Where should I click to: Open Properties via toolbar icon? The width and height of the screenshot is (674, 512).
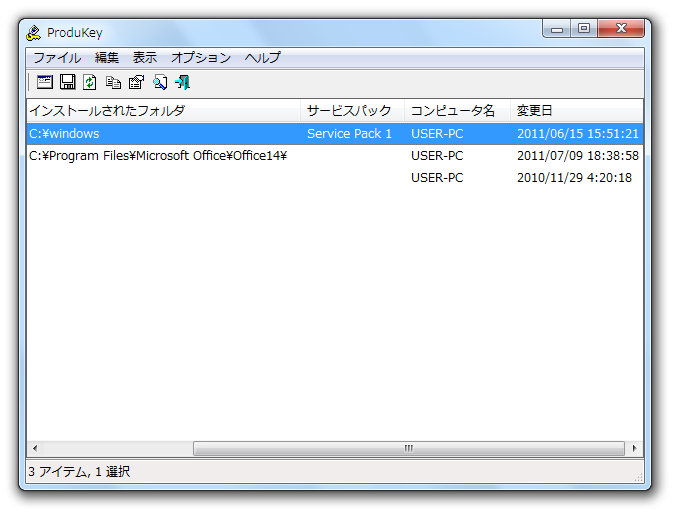coord(136,82)
